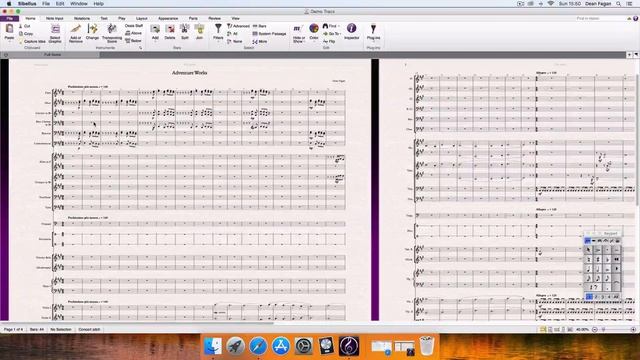Click Capture Idea in Clipboard group
The height and width of the screenshot is (360, 640).
tap(32, 41)
